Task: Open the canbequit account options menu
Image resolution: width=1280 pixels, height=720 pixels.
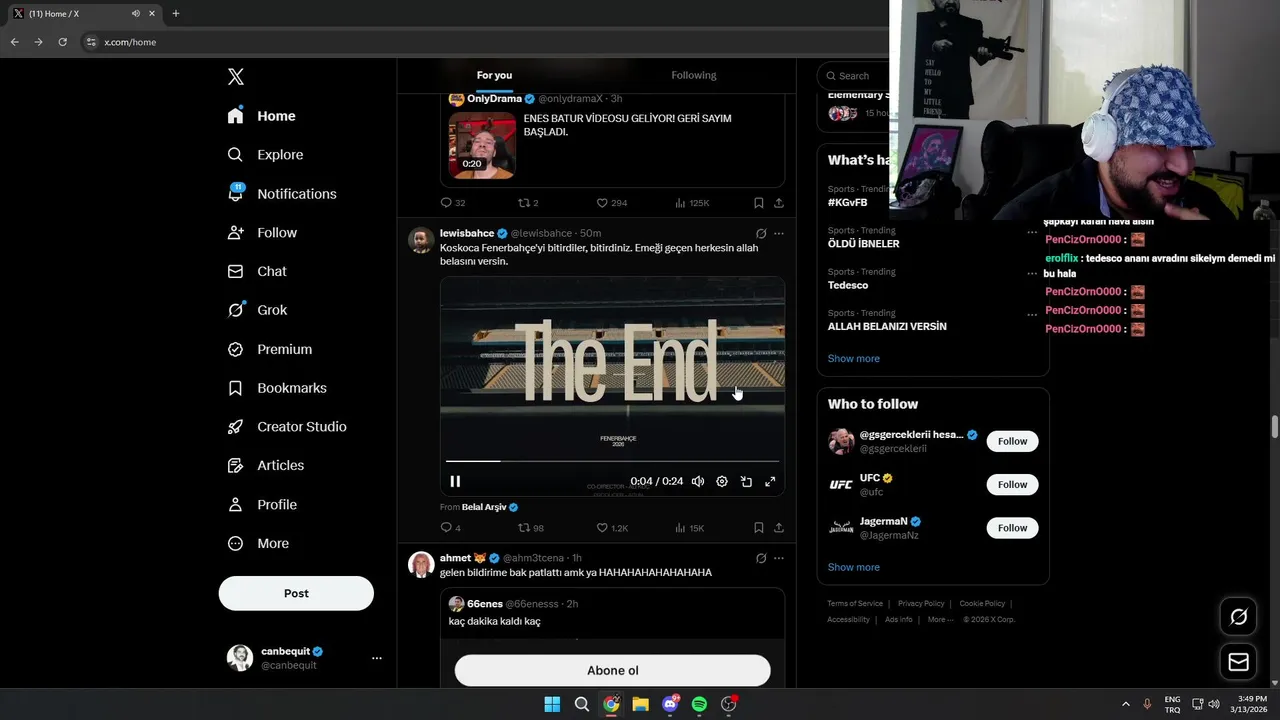Action: click(377, 658)
